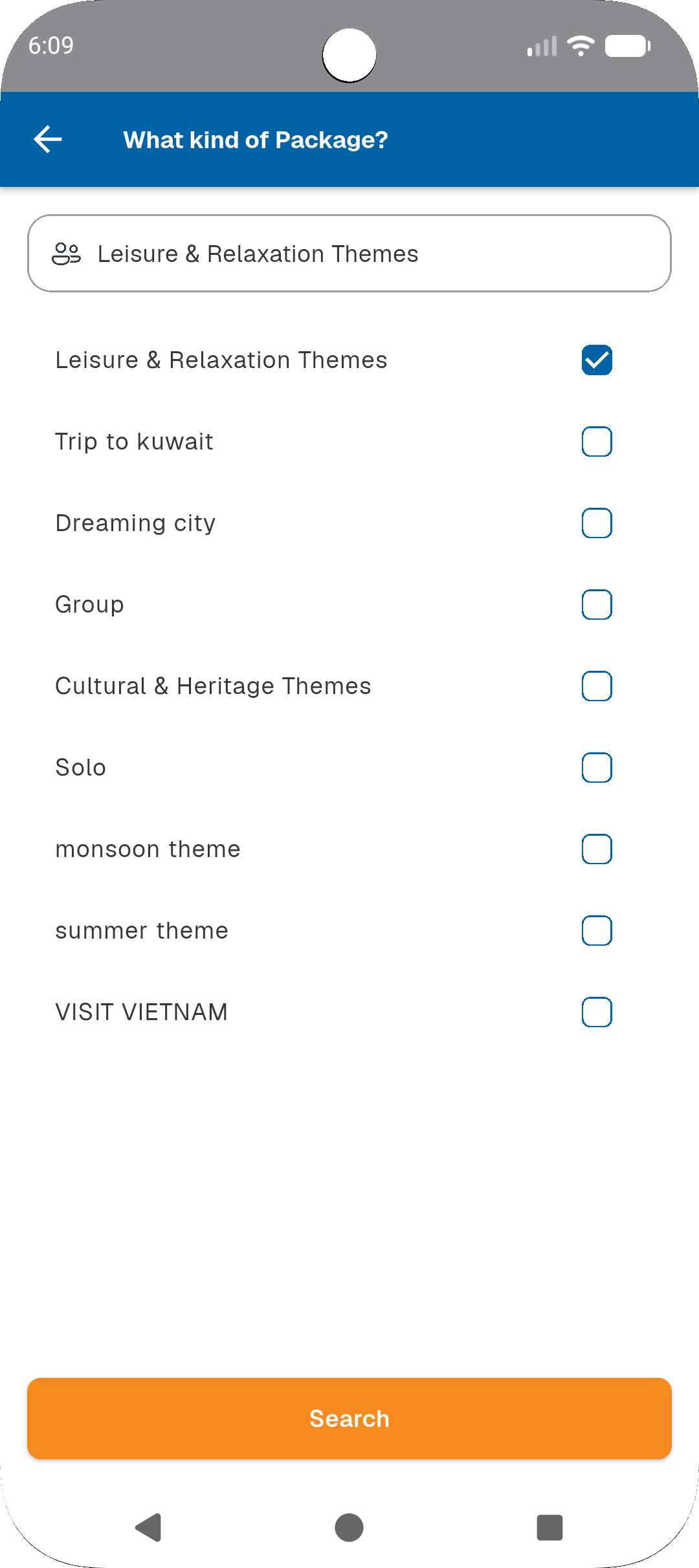Tap the cellular signal bars icon
This screenshot has width=699, height=1568.
coord(542,47)
